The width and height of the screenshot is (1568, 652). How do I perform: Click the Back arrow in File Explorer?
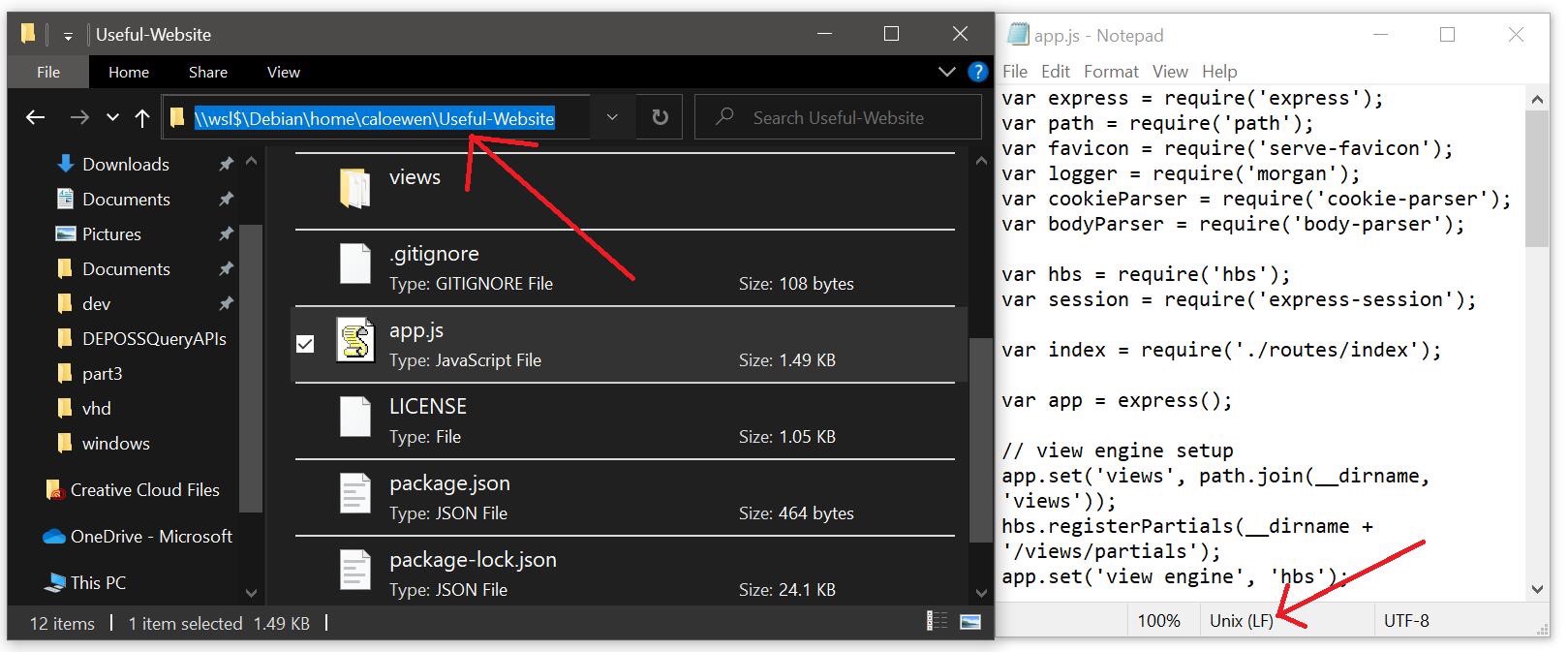36,117
